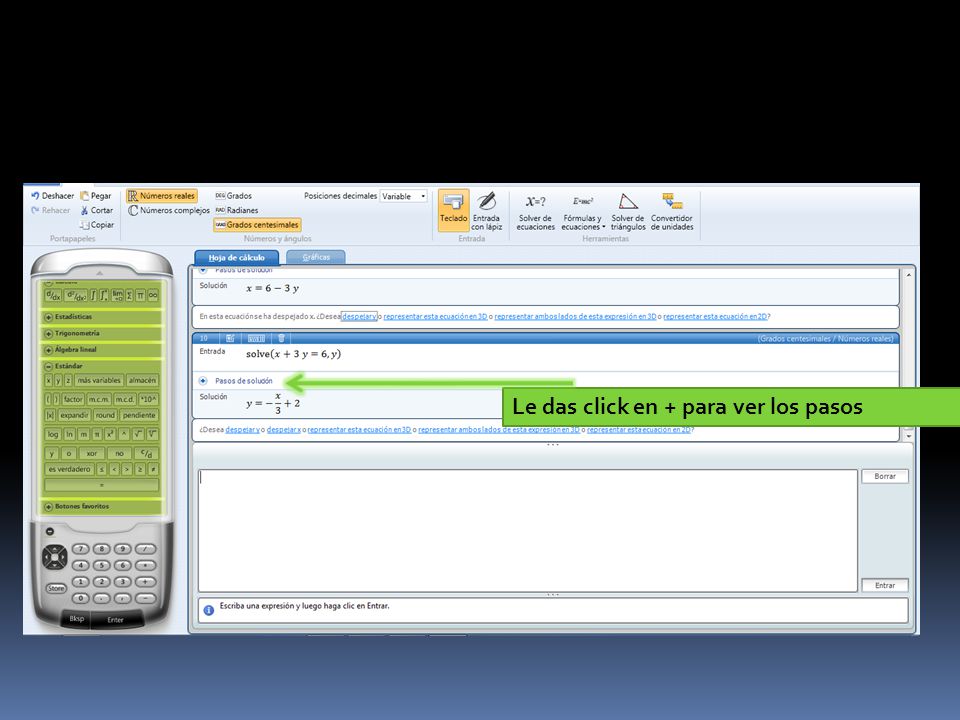Click the Copiar icon
This screenshot has width=960, height=720.
(x=84, y=225)
